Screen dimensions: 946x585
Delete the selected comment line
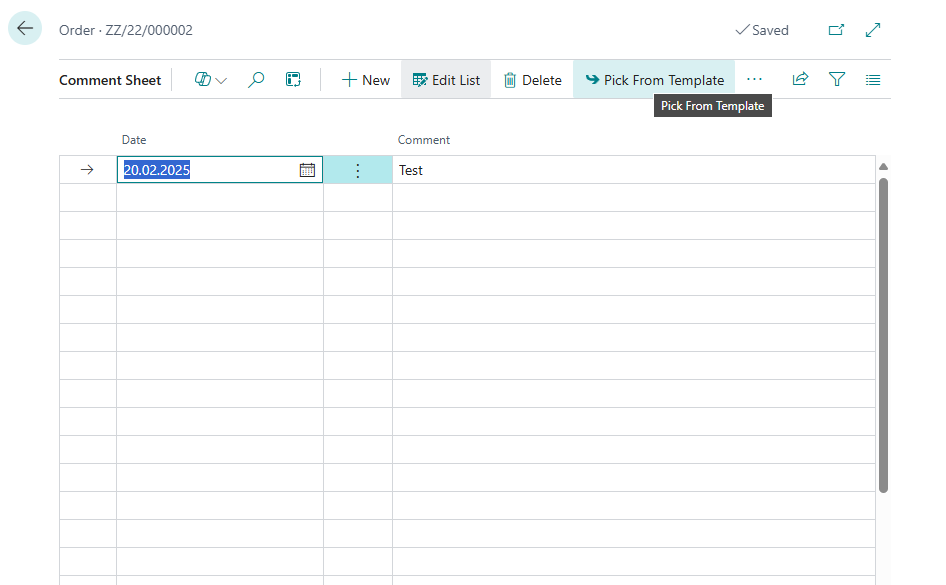(x=532, y=80)
